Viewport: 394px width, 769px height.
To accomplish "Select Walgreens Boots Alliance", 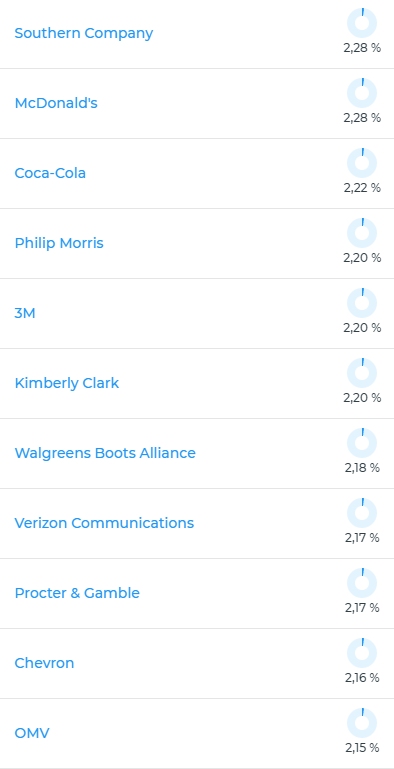I will click(x=105, y=453).
